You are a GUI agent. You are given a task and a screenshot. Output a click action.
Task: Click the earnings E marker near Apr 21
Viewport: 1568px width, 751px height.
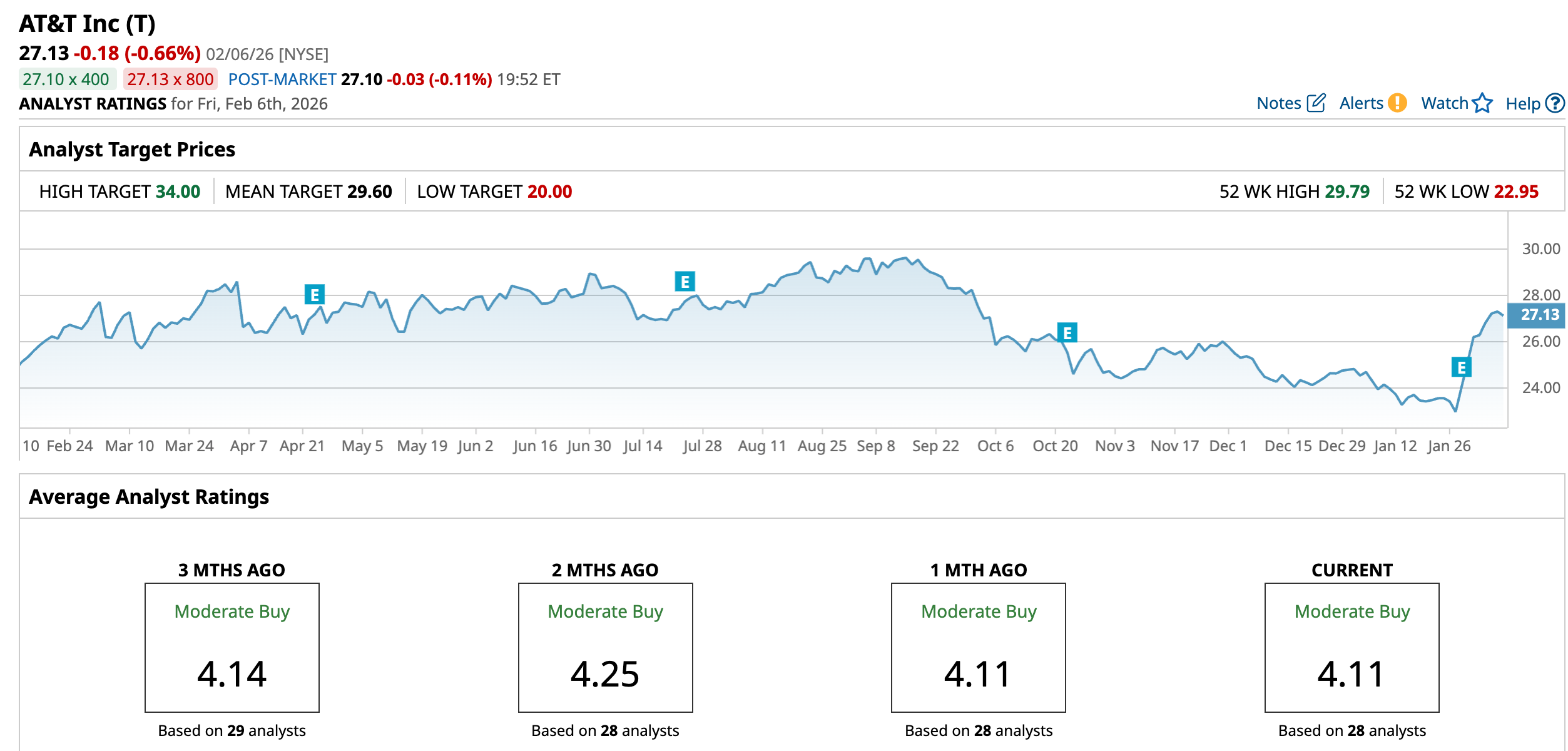(314, 294)
